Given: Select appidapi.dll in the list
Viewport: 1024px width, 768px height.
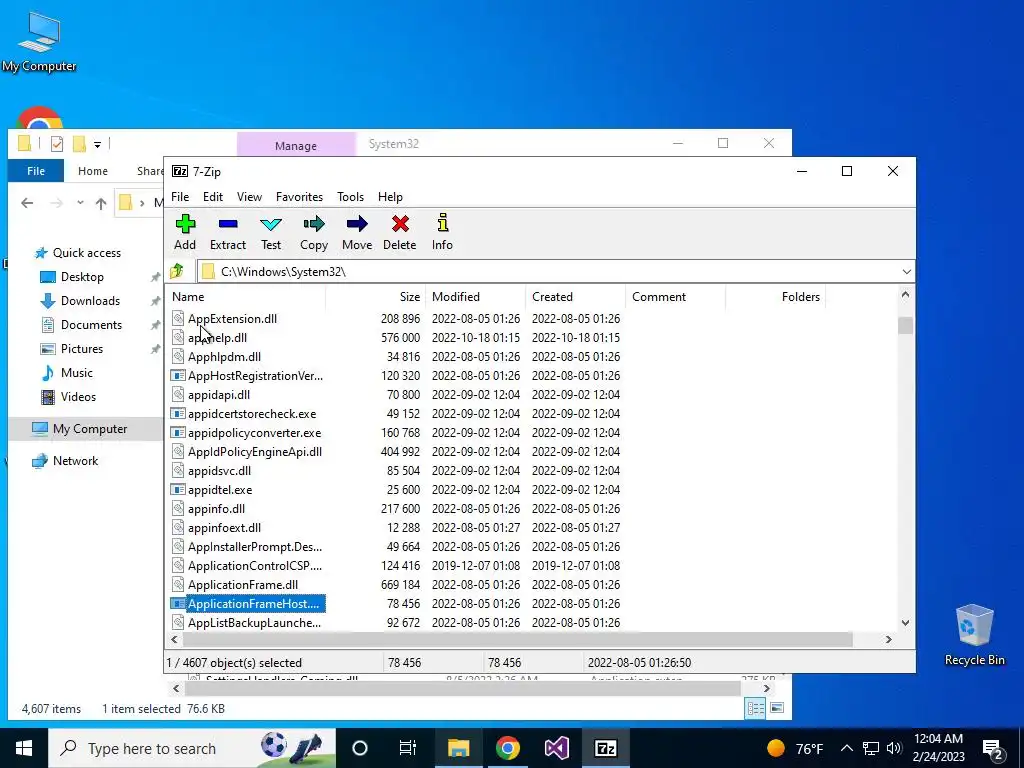Looking at the screenshot, I should (219, 394).
